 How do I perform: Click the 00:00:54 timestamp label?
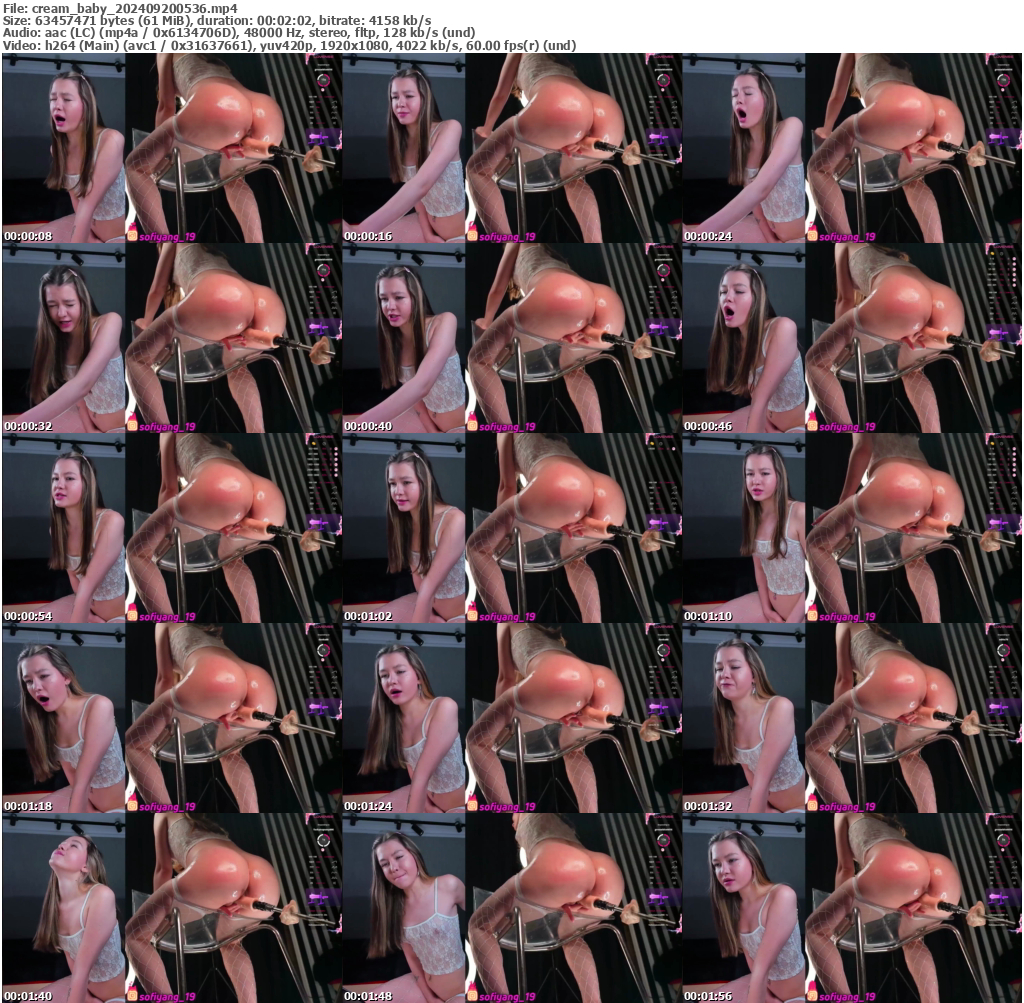[x=27, y=616]
